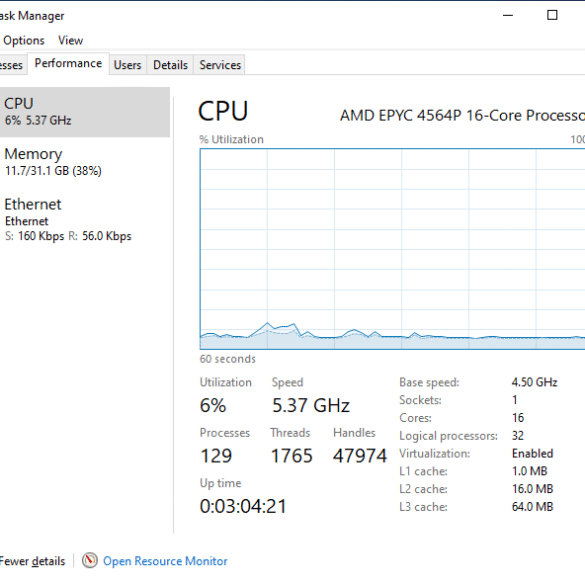Minimize the Task Manager window
Screen dimensions: 585x585
(x=508, y=15)
